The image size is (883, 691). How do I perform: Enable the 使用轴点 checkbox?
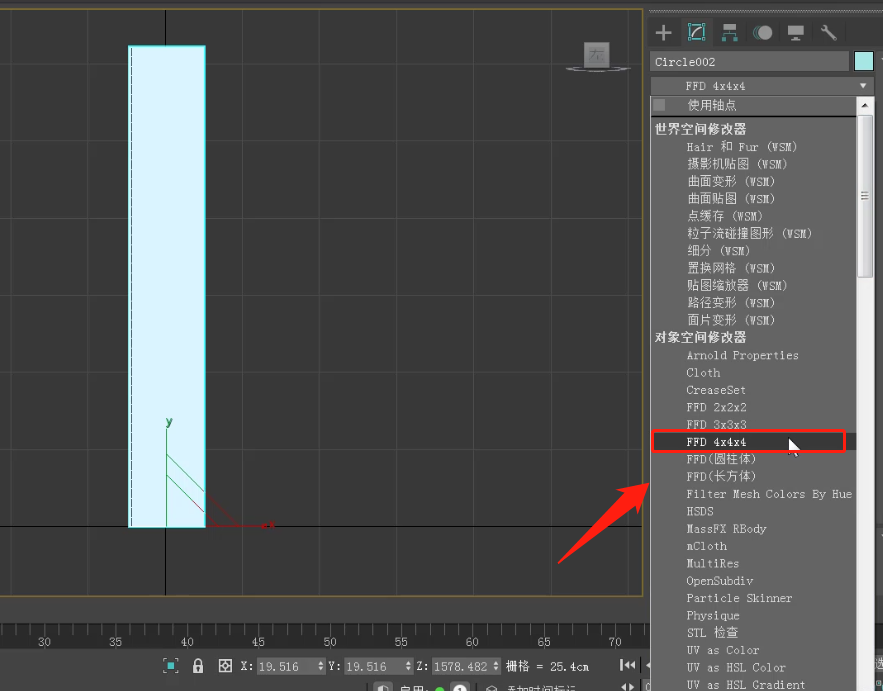pyautogui.click(x=660, y=105)
